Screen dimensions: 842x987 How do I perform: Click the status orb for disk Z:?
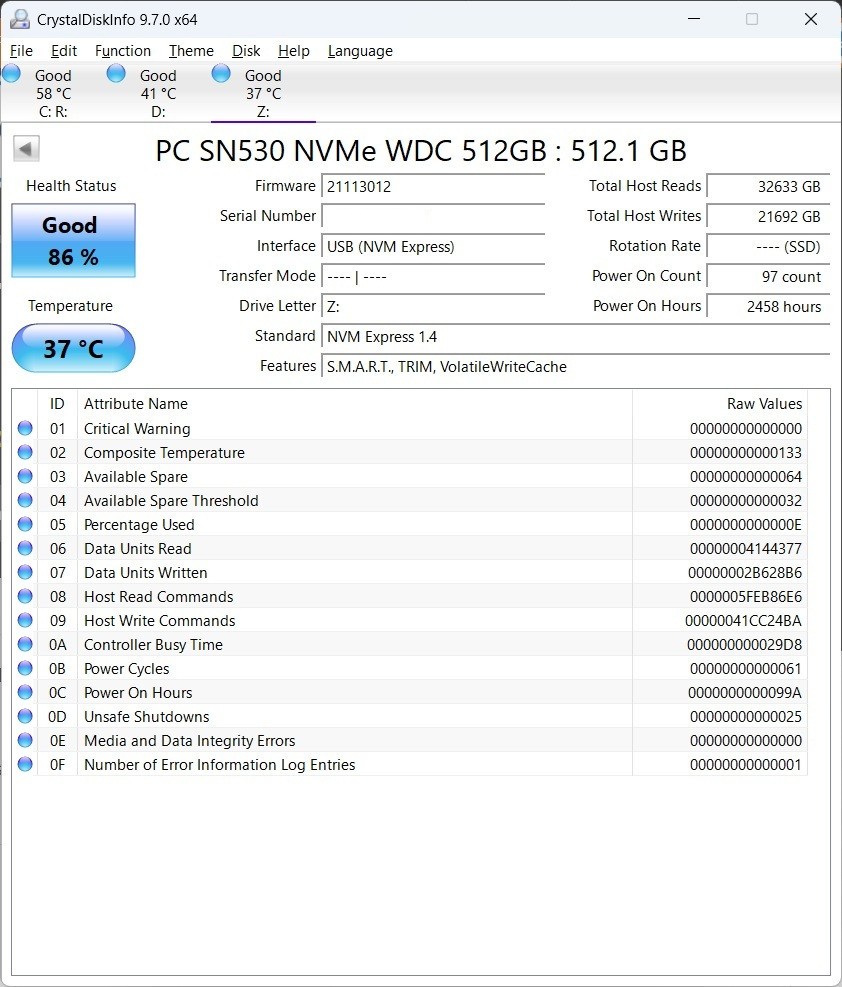click(x=221, y=74)
